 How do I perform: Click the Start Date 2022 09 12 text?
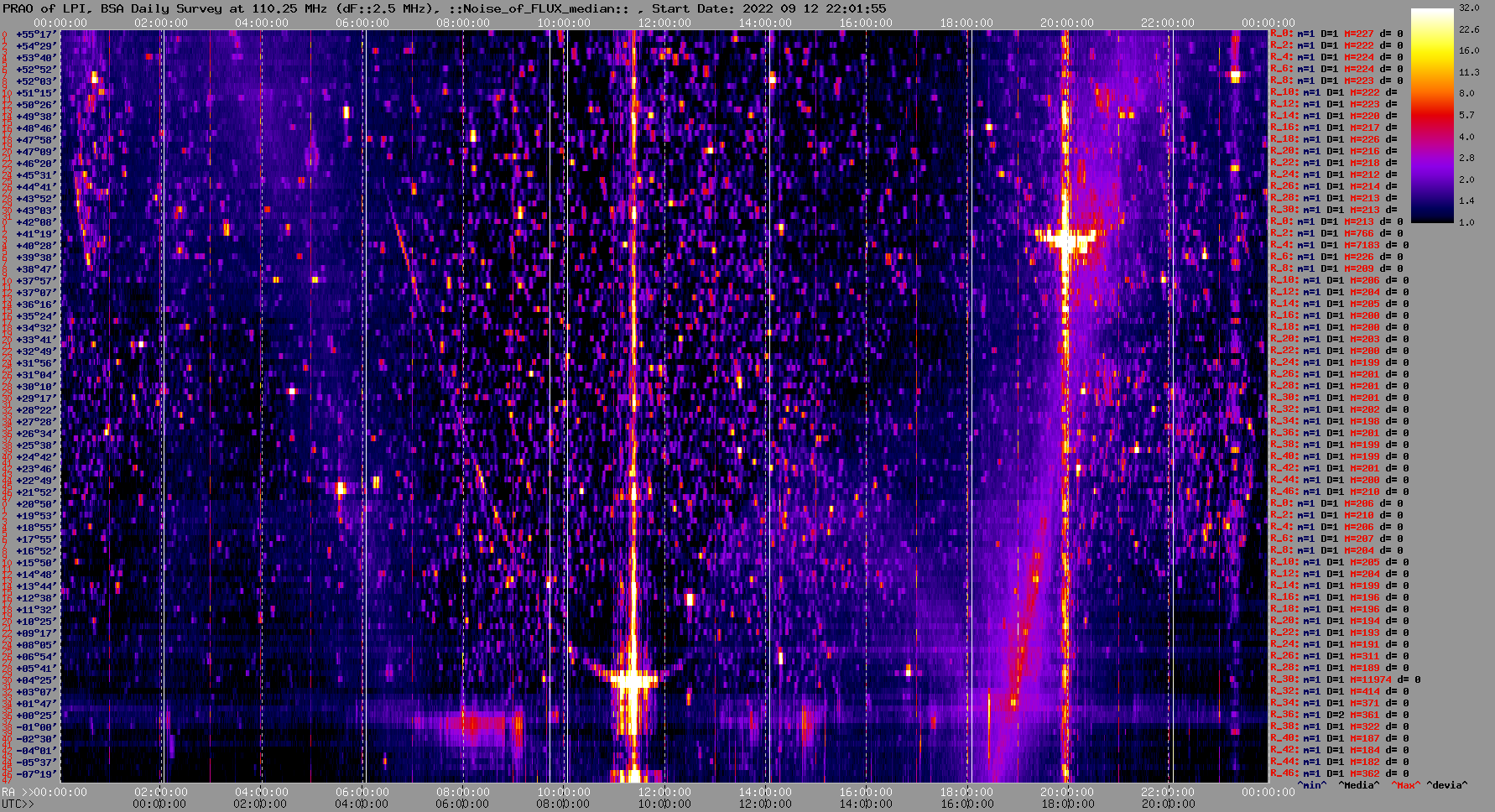click(769, 8)
